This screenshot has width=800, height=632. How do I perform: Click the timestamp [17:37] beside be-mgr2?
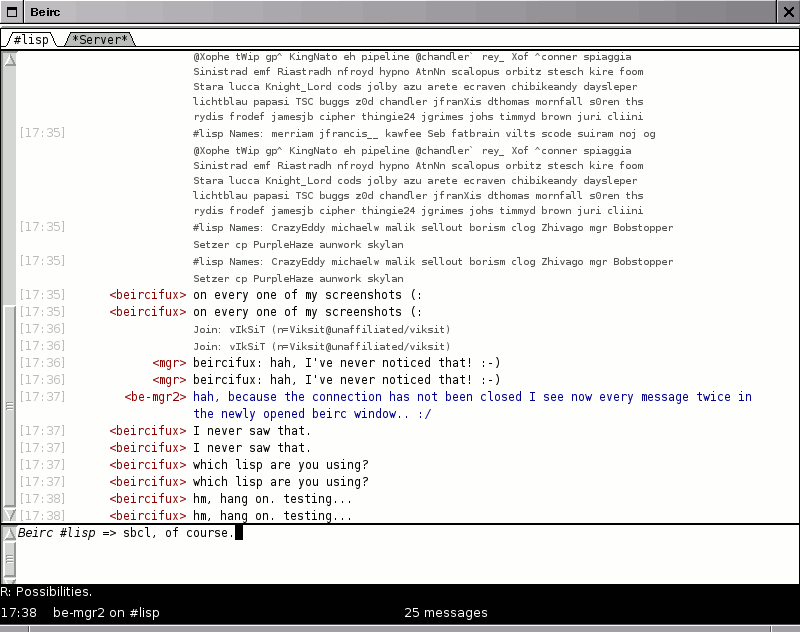[42, 397]
